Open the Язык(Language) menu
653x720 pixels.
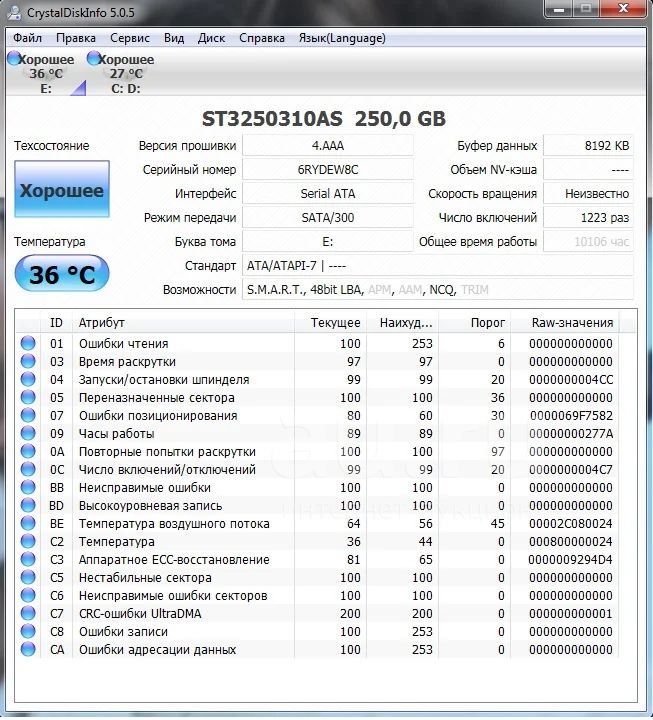(342, 38)
